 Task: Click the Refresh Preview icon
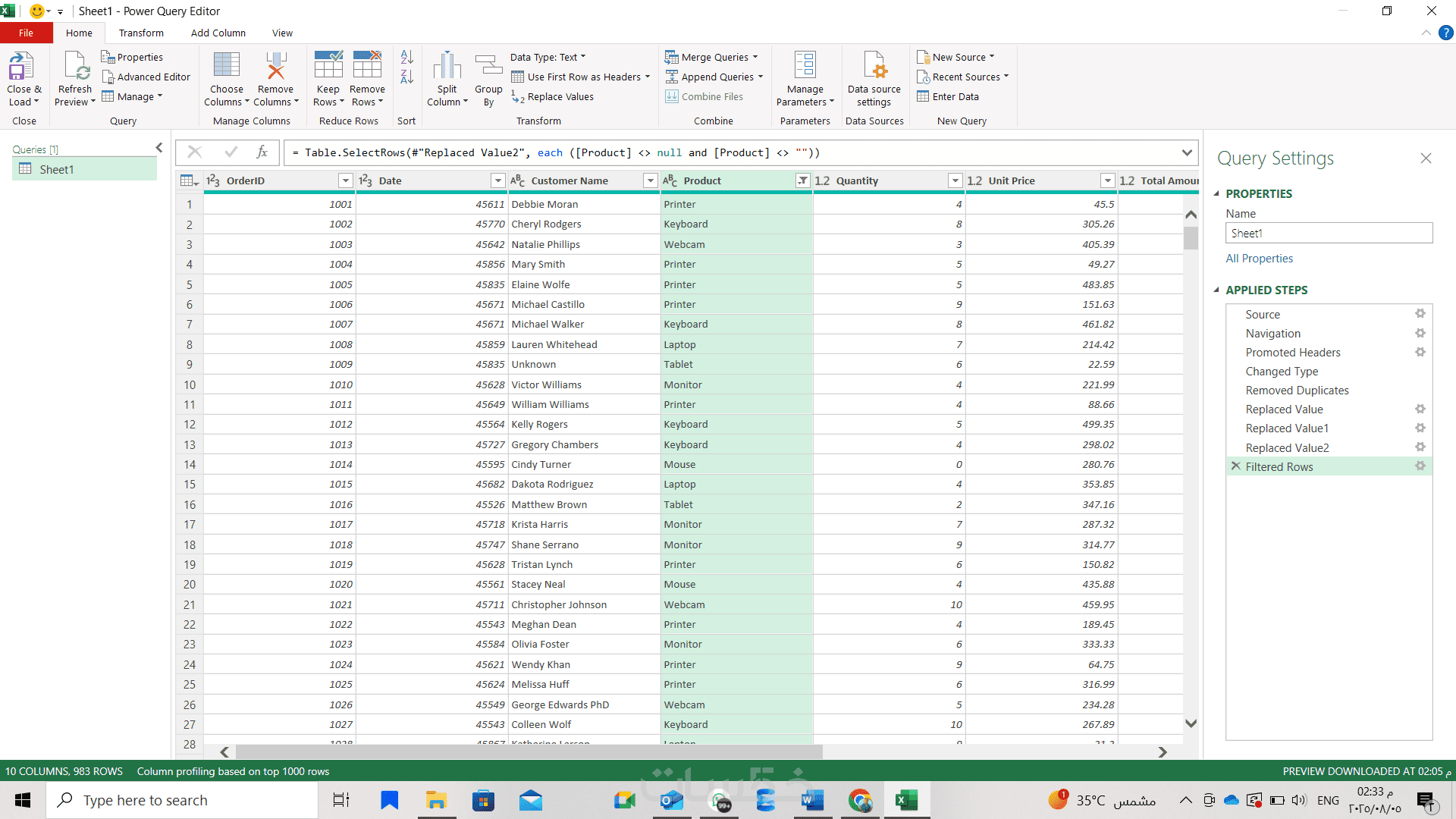(x=77, y=67)
